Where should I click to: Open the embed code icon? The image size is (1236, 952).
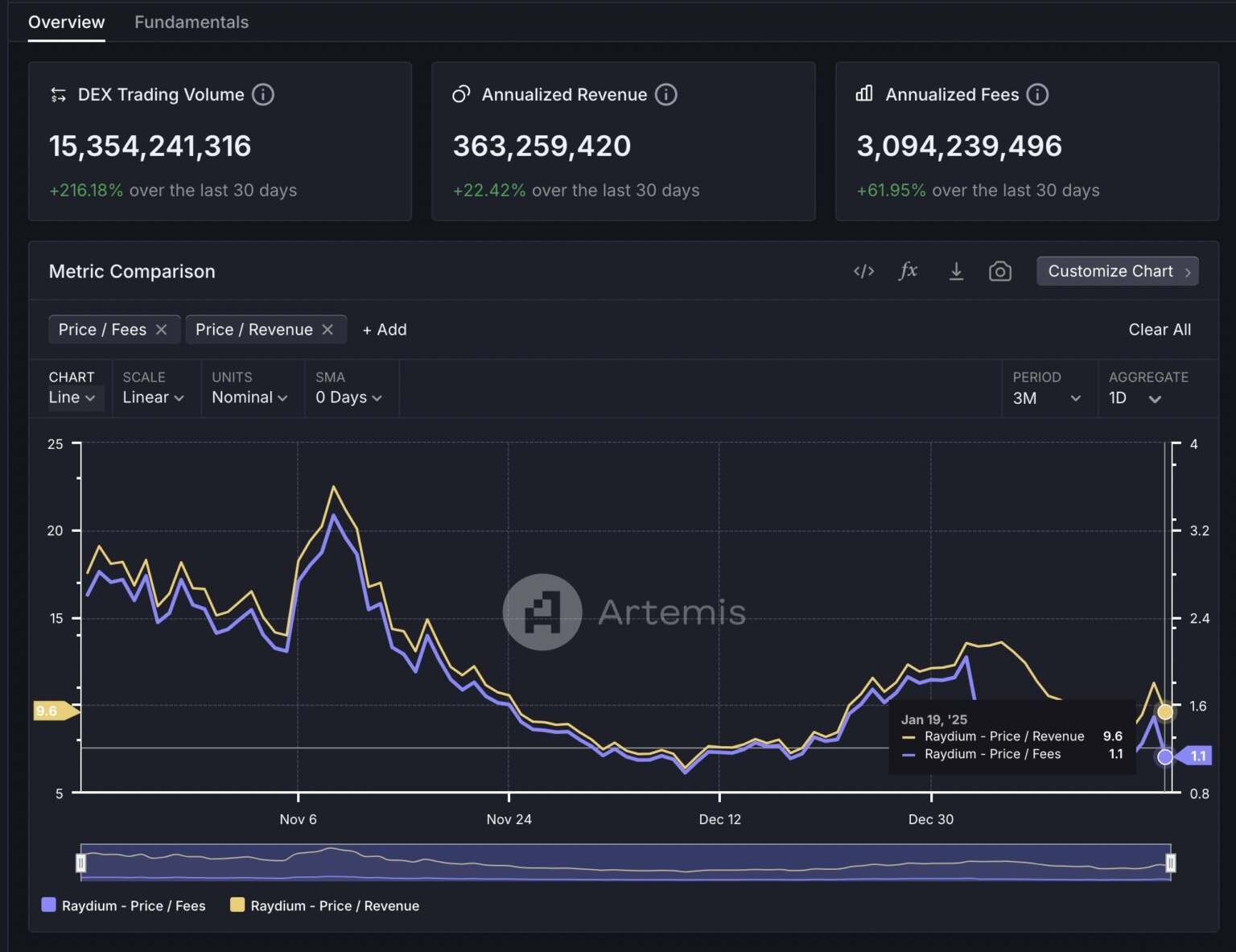pos(863,271)
